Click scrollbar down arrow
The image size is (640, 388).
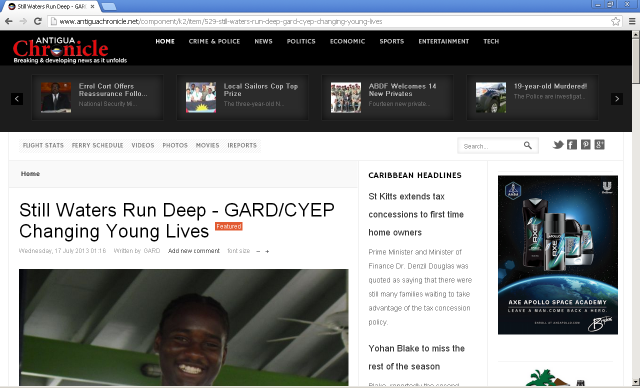point(636,382)
